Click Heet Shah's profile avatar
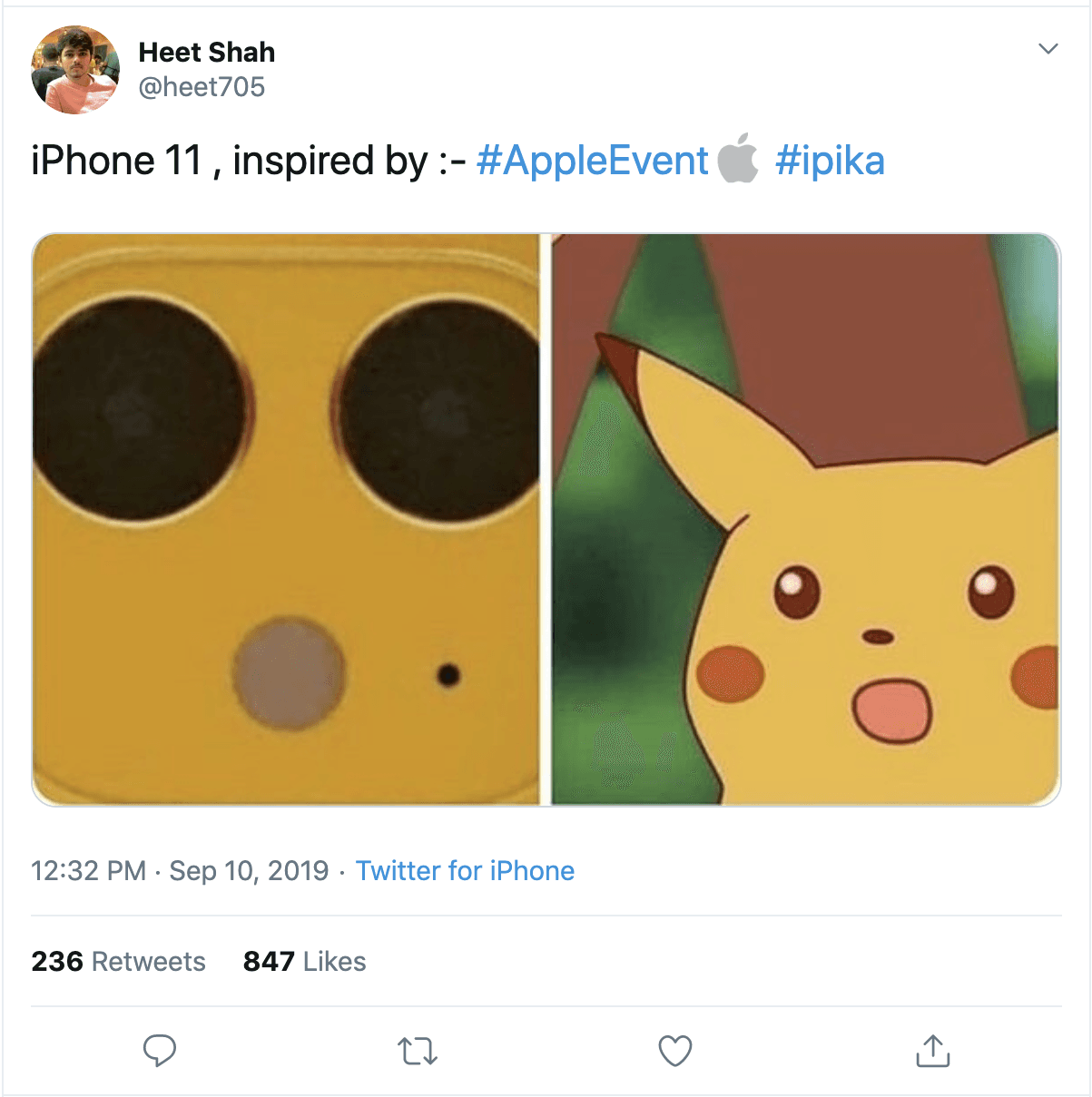This screenshot has height=1097, width=1092. pos(75,70)
